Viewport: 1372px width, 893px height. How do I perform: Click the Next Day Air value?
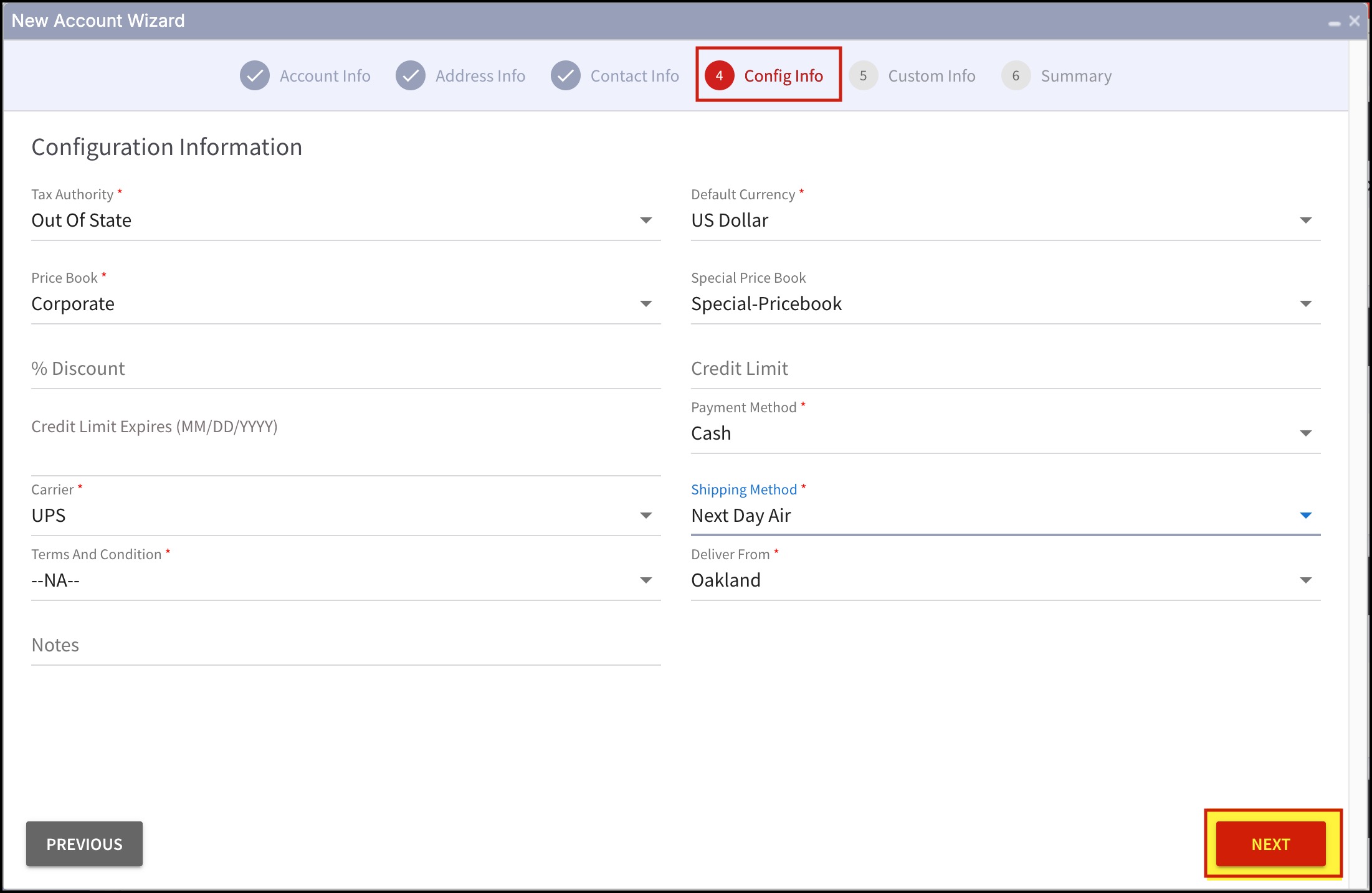pyautogui.click(x=741, y=516)
